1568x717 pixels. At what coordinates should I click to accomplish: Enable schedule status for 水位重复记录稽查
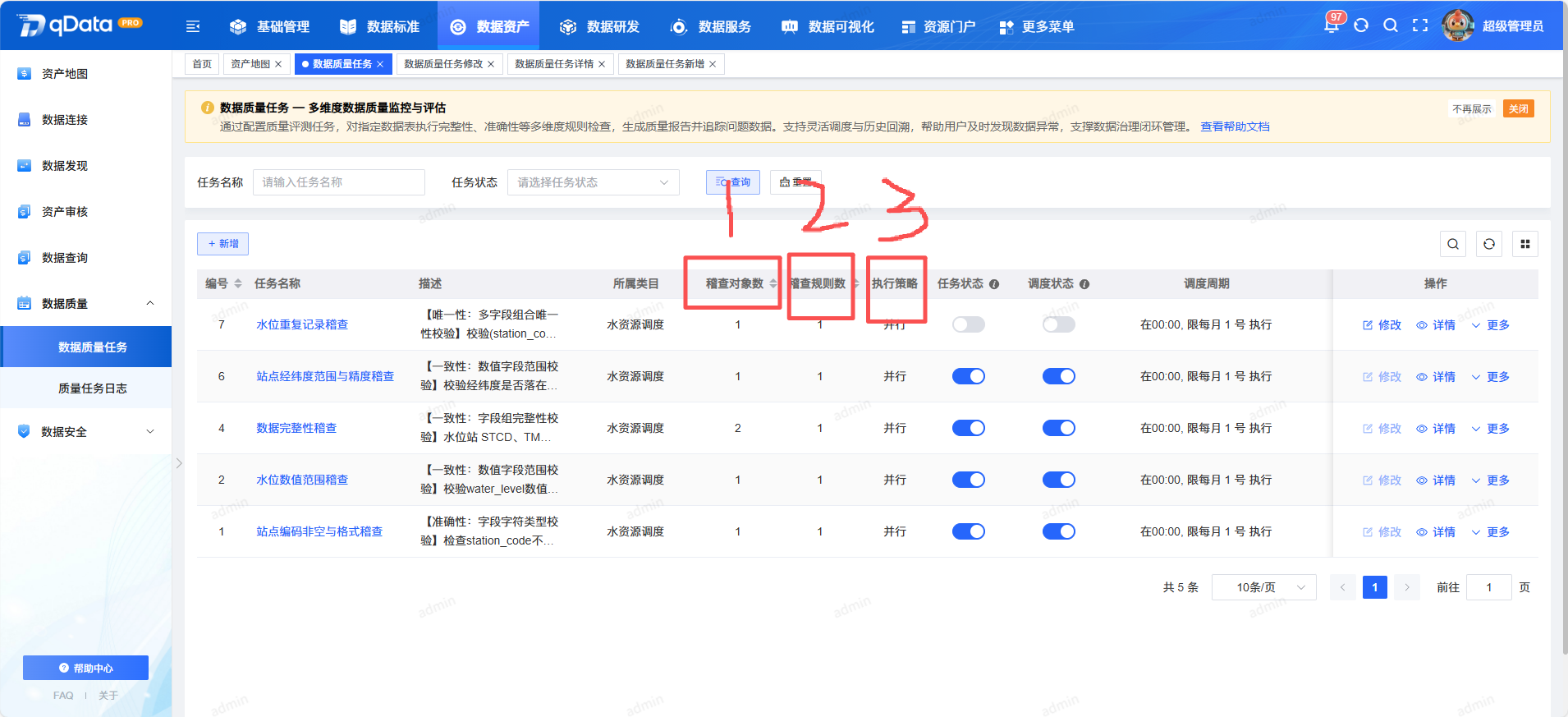coord(1059,324)
